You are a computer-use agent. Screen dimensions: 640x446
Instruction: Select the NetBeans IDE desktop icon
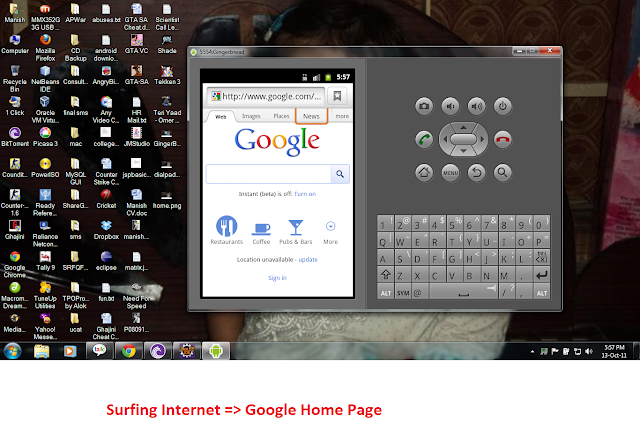tap(45, 79)
